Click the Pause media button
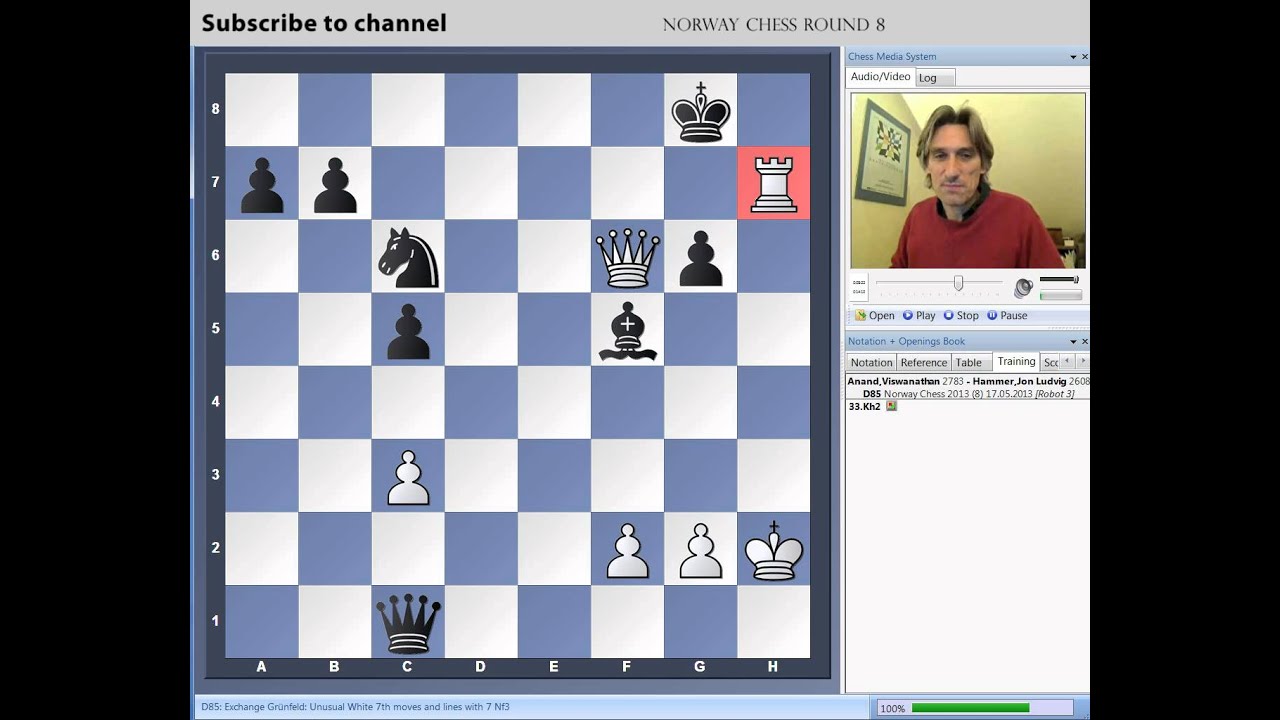Image resolution: width=1280 pixels, height=720 pixels. 1007,315
